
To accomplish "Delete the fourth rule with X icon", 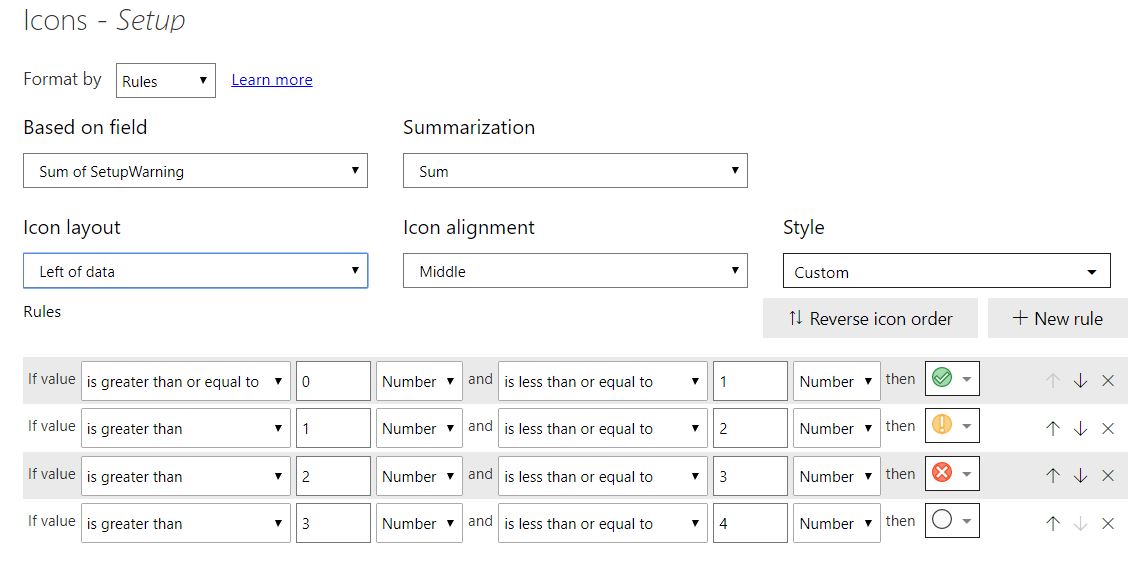I will tap(1107, 523).
